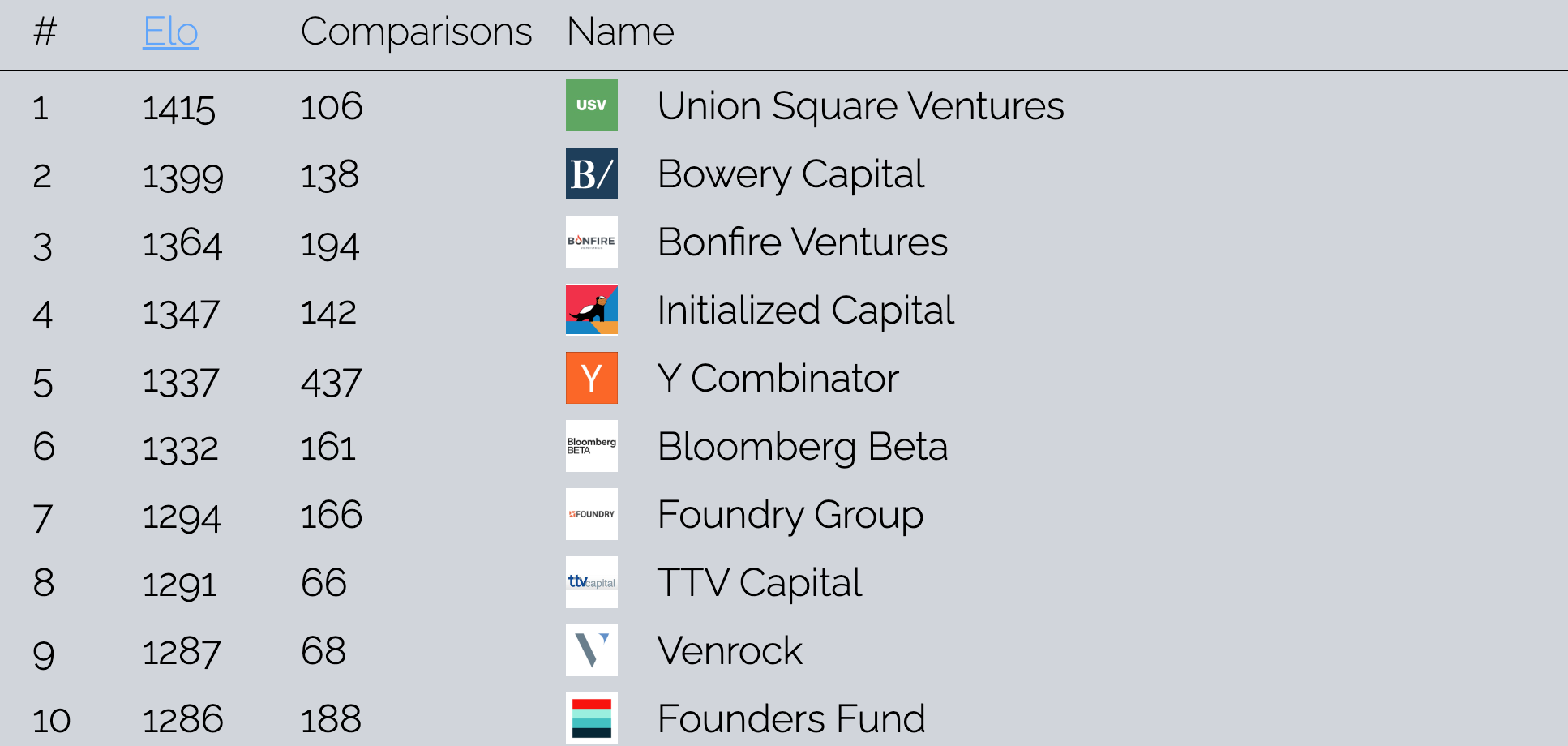Open Initialized Capital via its logo
The image size is (1568, 746).
(591, 310)
